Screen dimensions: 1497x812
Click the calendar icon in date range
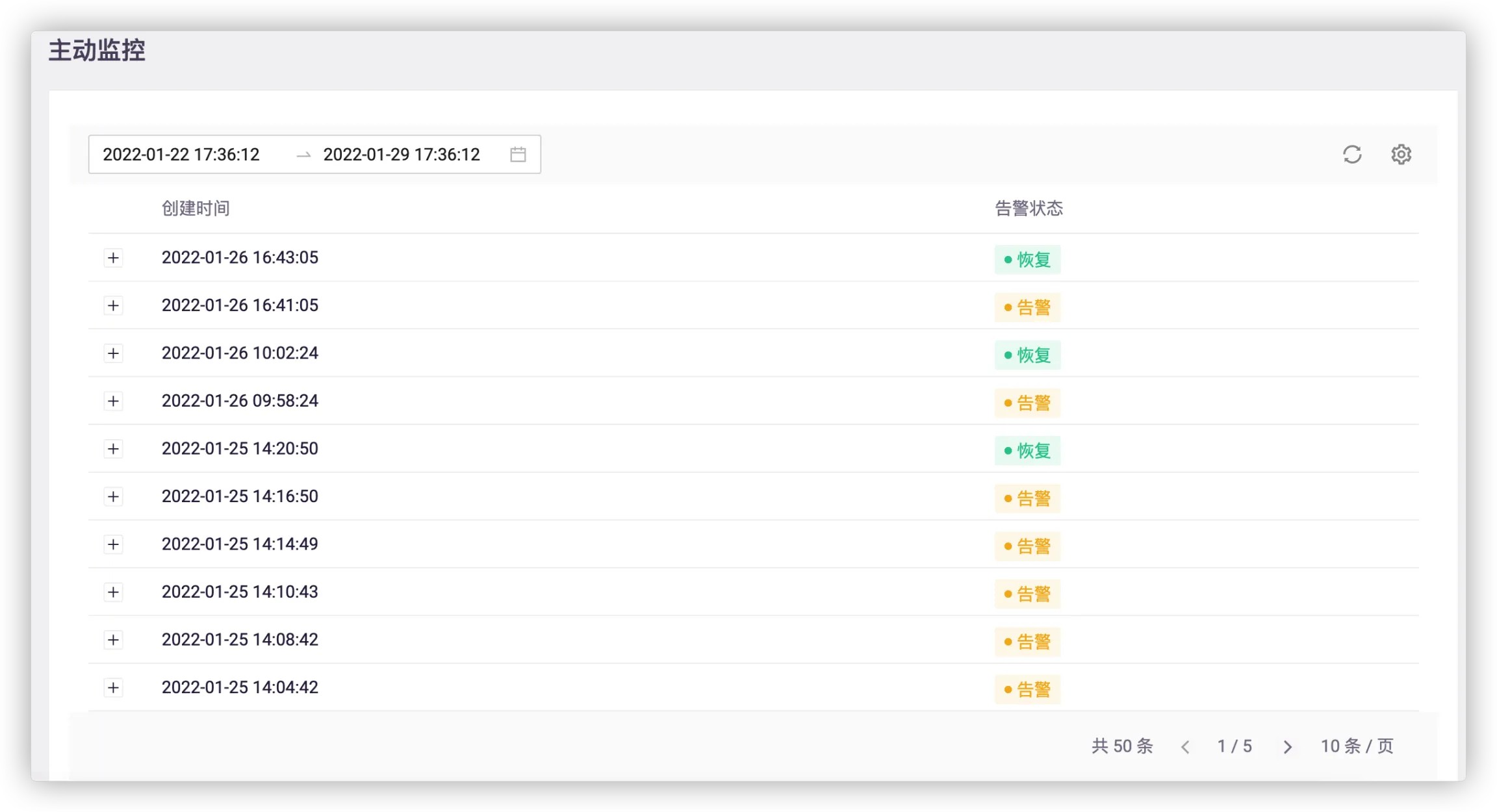coord(518,155)
